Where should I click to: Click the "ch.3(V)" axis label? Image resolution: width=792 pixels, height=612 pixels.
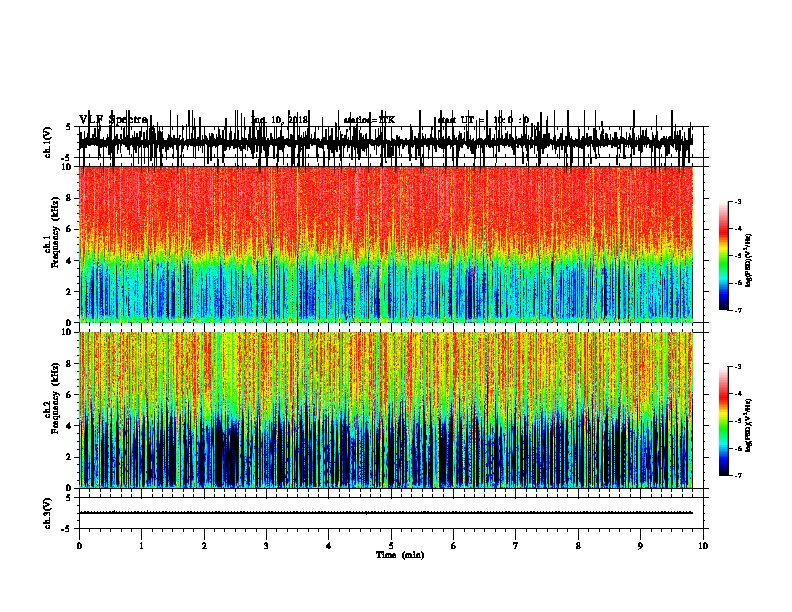click(47, 513)
